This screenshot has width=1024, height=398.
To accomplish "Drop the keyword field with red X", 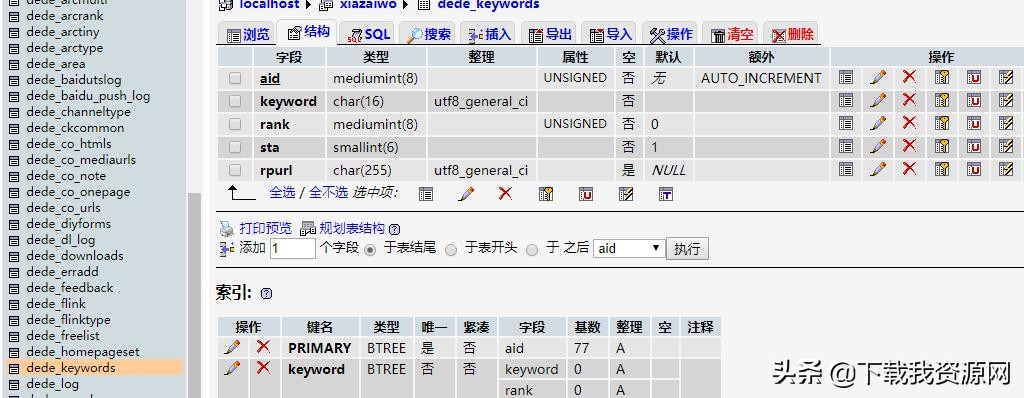I will click(909, 101).
